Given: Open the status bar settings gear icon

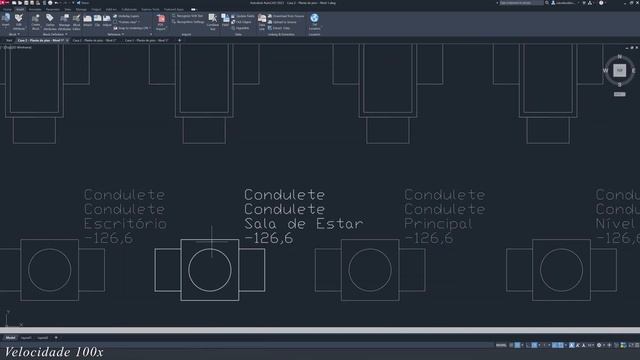Looking at the screenshot, I should pyautogui.click(x=599, y=345).
